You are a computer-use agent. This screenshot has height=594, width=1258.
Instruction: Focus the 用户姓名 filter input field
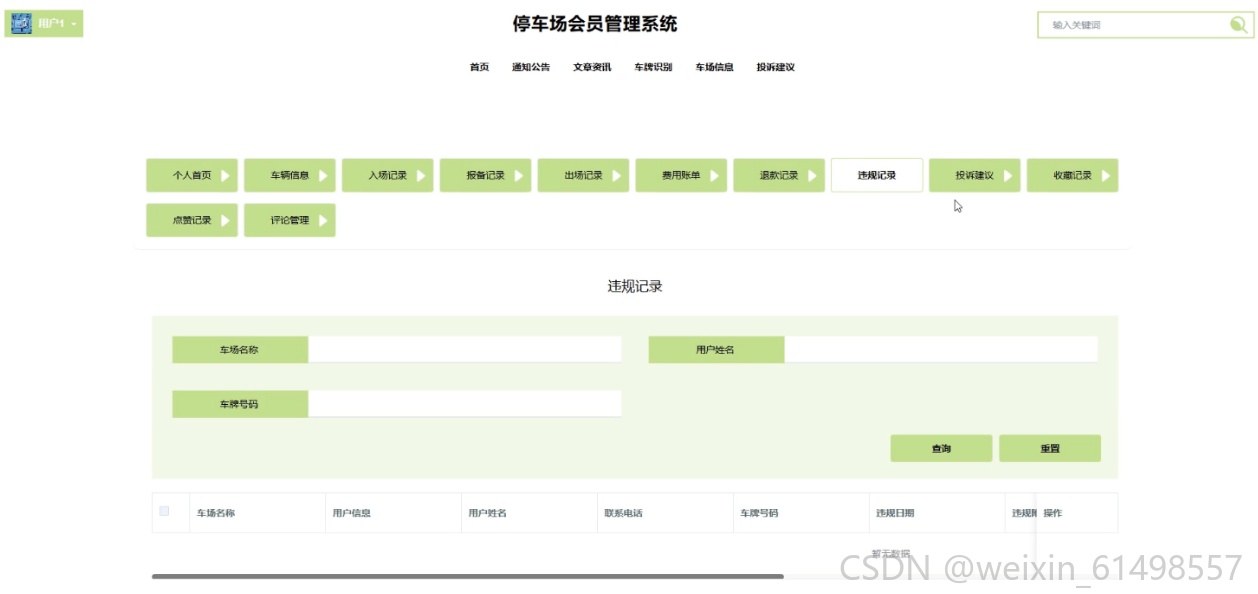click(x=941, y=350)
